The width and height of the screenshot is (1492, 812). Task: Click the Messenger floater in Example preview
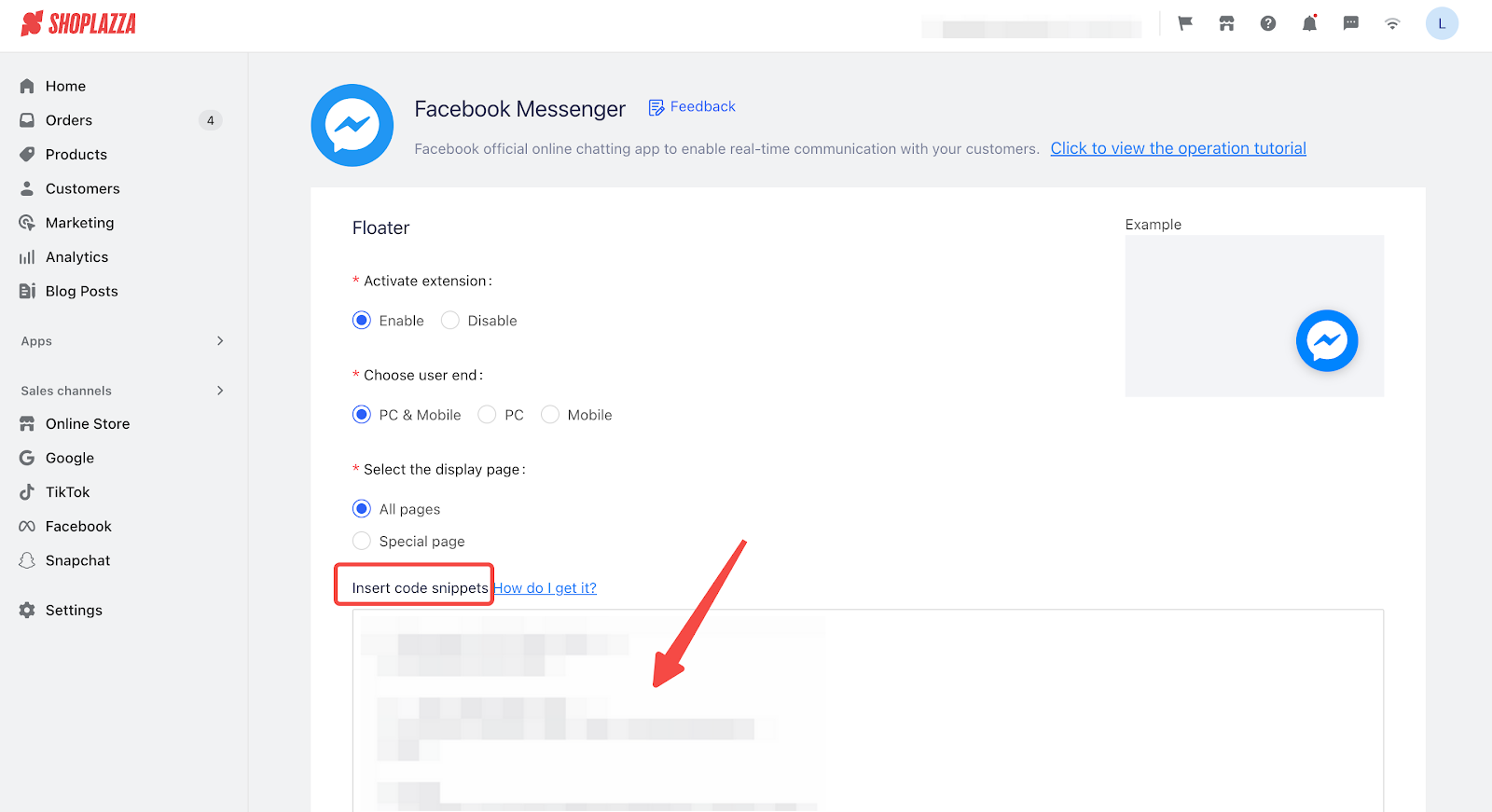[x=1327, y=340]
